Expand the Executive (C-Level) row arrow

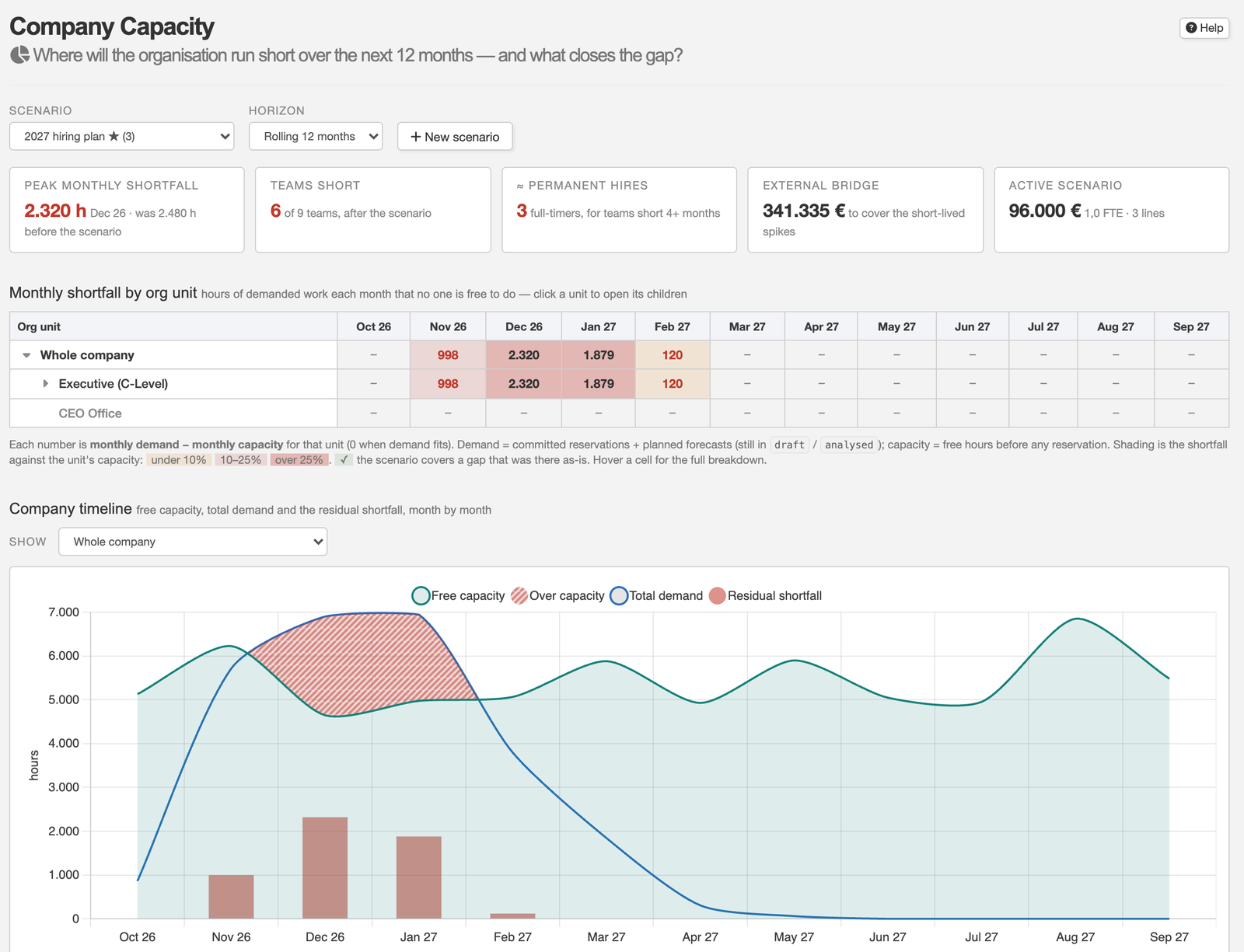45,384
